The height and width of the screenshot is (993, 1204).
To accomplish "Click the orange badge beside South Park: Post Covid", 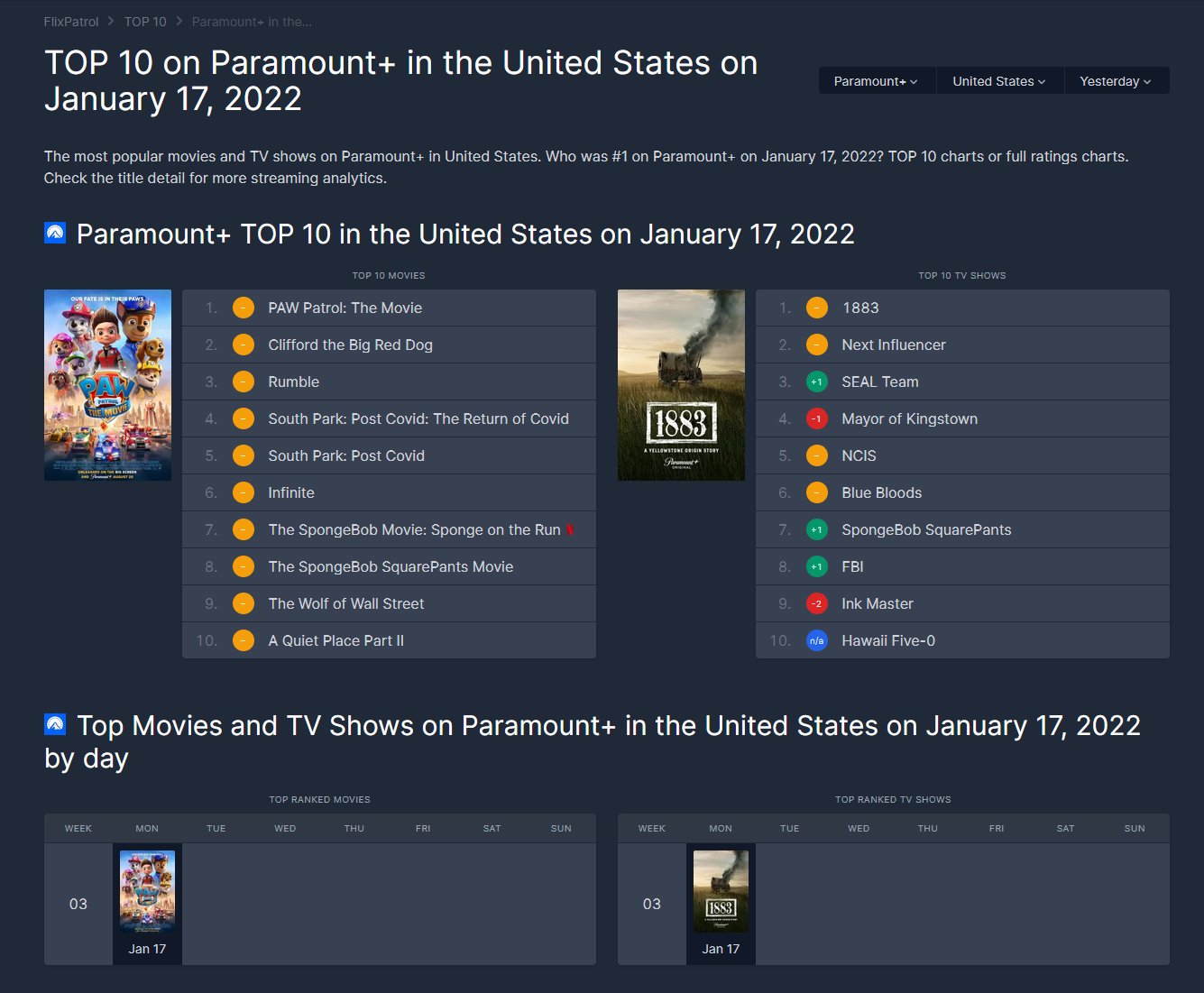I will (x=244, y=455).
